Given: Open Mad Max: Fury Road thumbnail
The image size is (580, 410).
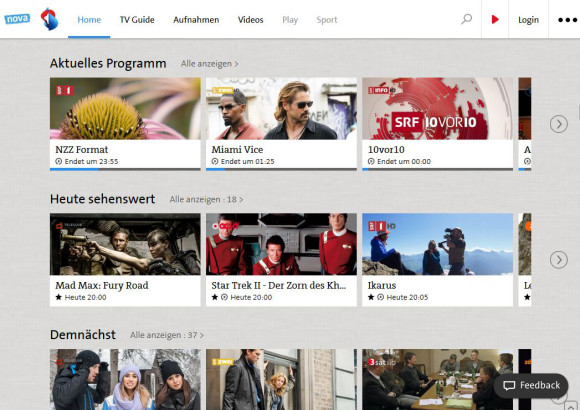Looking at the screenshot, I should [x=125, y=244].
